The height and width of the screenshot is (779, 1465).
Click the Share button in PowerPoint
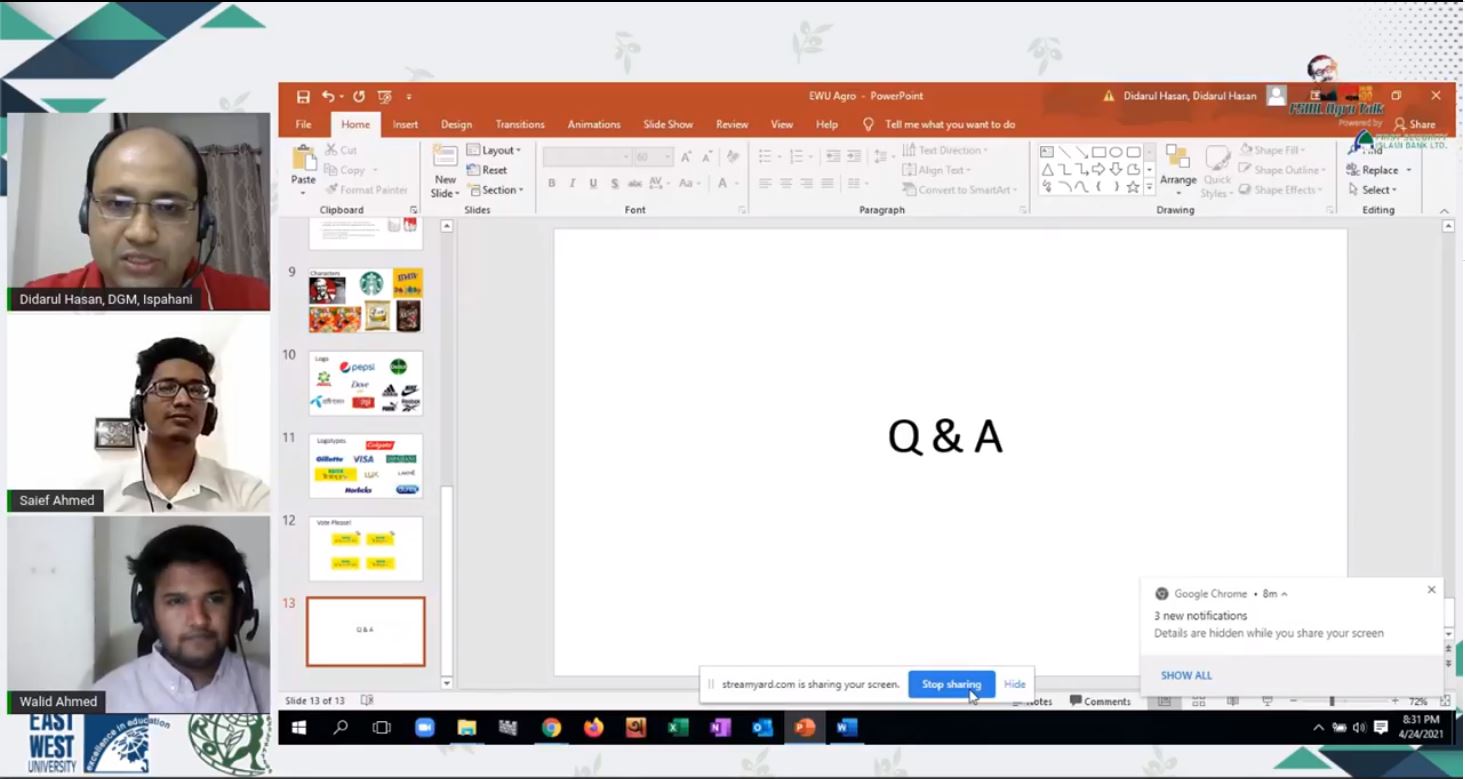click(1414, 125)
